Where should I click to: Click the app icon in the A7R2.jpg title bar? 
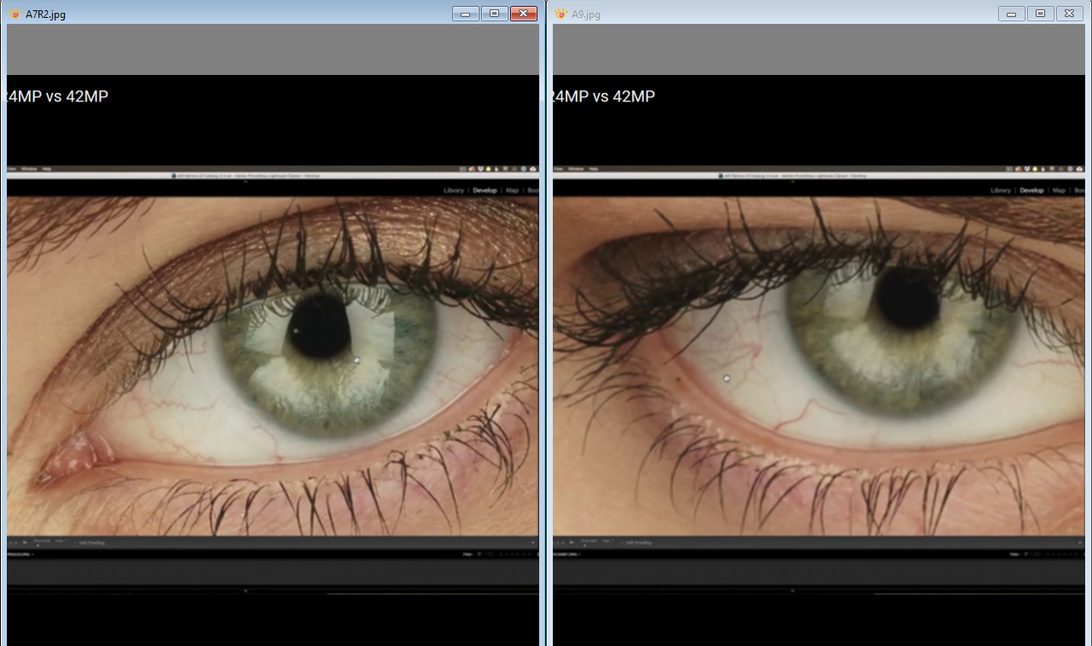[15, 14]
